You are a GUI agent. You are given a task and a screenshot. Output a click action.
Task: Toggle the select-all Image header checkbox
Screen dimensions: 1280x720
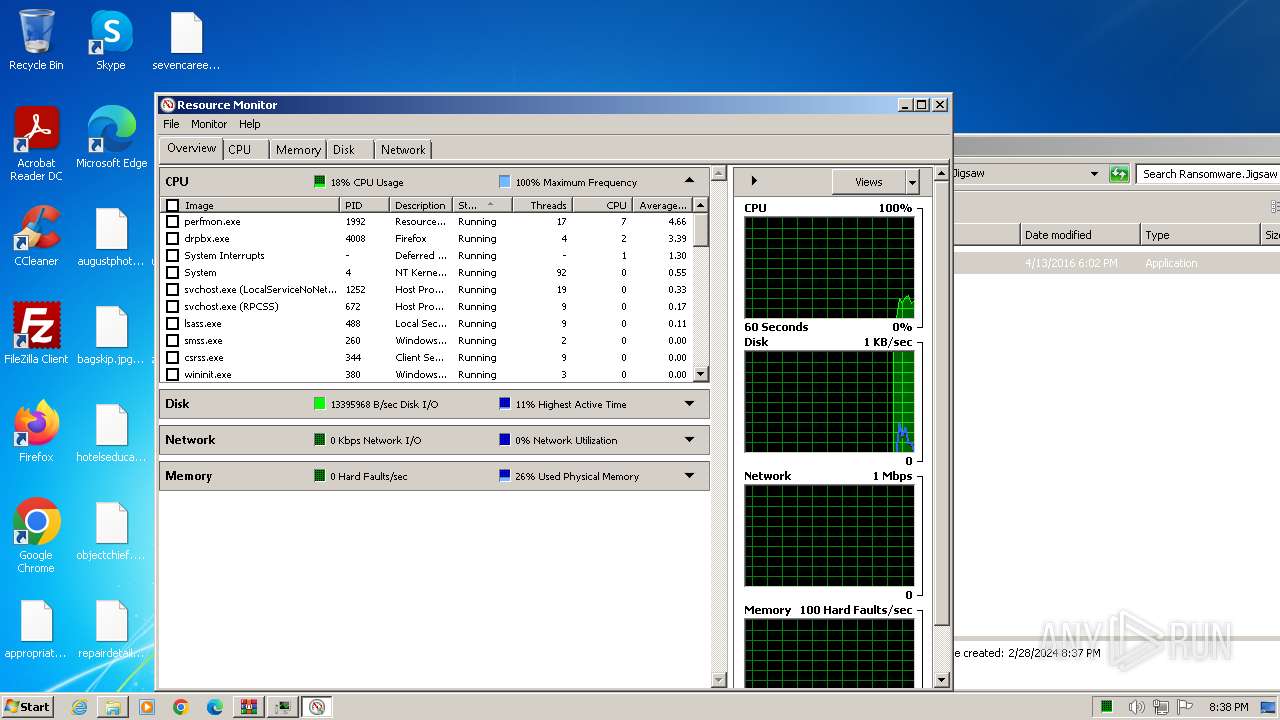172,205
